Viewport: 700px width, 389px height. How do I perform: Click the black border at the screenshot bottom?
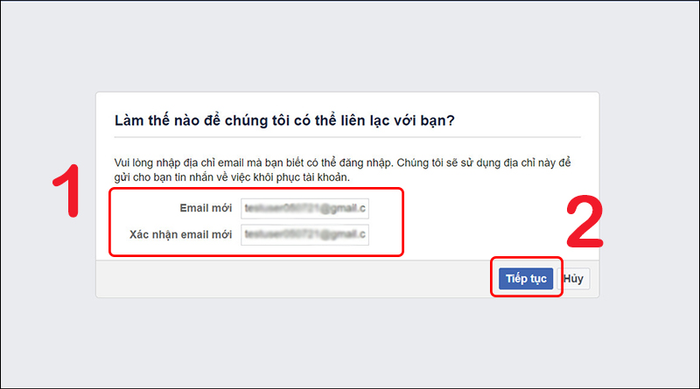coord(350,388)
